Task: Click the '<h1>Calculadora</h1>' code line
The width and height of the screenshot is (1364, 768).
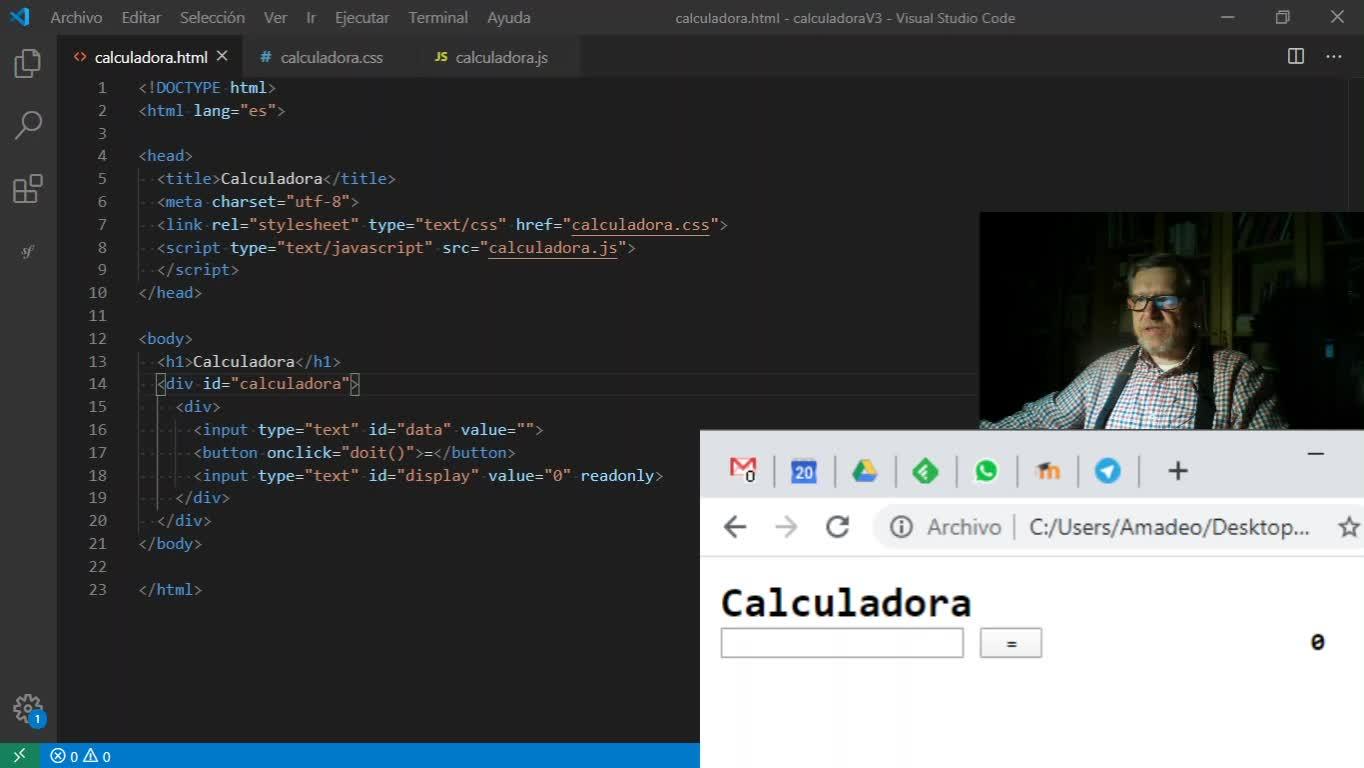Action: 249,362
